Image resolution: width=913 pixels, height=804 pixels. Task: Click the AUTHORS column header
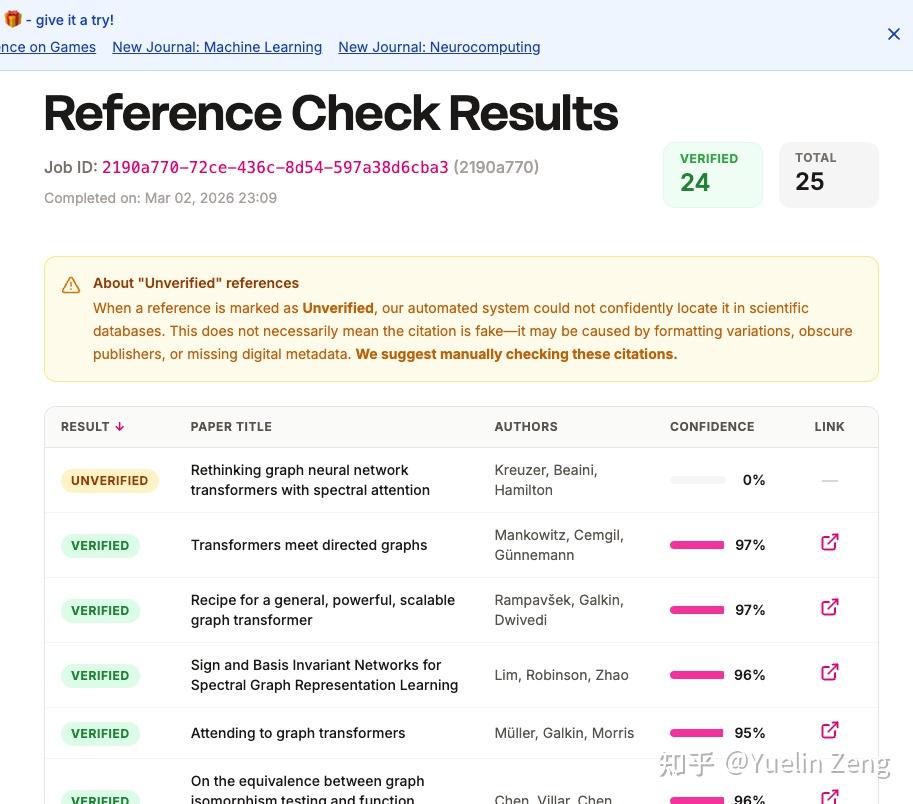pyautogui.click(x=526, y=427)
